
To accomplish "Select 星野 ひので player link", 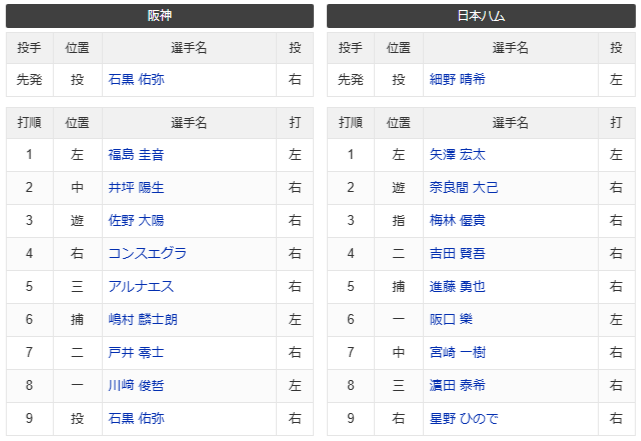I will tap(463, 418).
